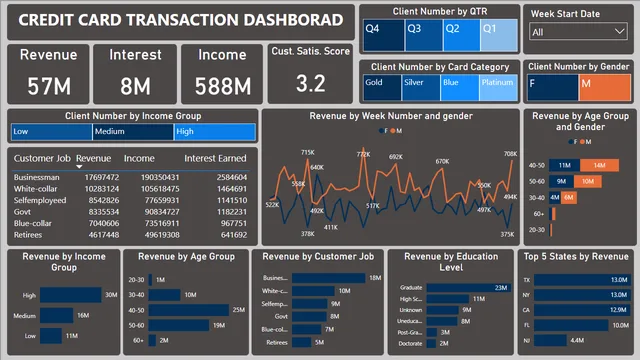Screen dimensions: 640x360
Task: Click the Customer Job column header
Action: pos(42,158)
